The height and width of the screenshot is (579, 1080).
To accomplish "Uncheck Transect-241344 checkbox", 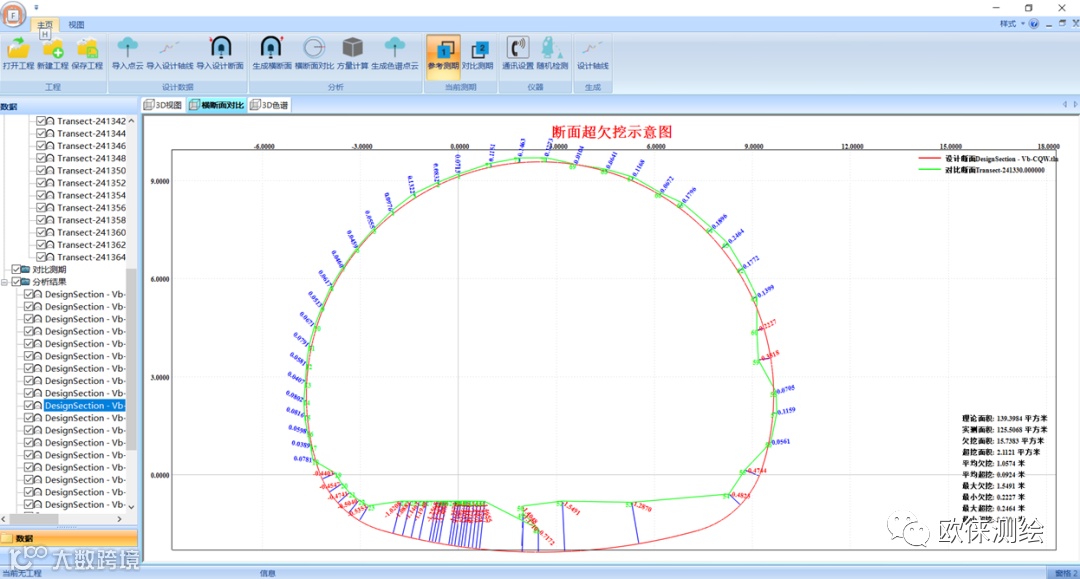I will tap(41, 134).
